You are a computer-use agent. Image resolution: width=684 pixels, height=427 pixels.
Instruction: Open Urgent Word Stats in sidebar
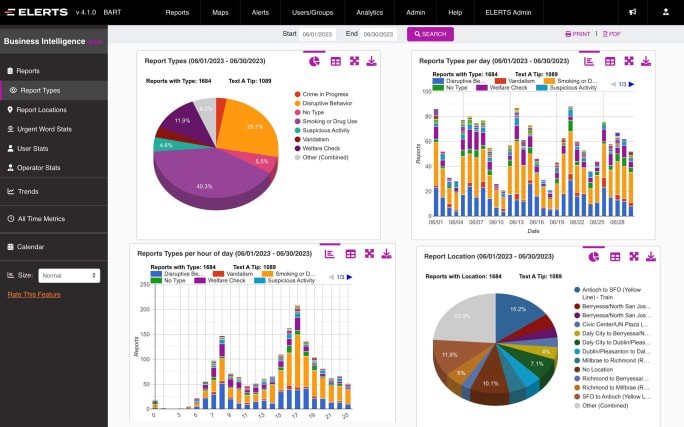point(44,129)
